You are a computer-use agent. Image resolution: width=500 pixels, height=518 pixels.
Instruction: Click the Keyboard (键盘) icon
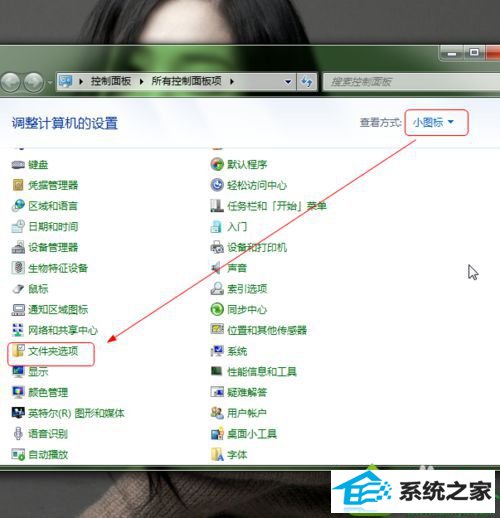18,165
